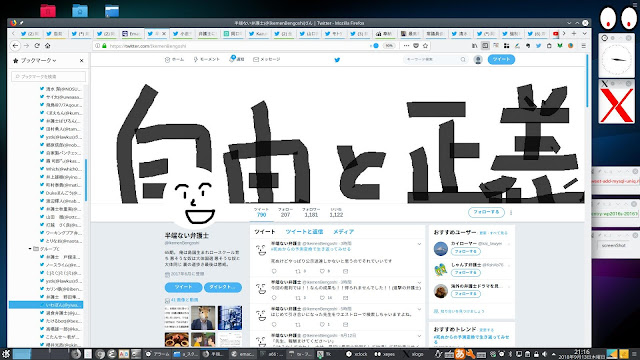The height and width of the screenshot is (360, 640).
Task: Like the first tweet with the heart icon
Action: 322,271
